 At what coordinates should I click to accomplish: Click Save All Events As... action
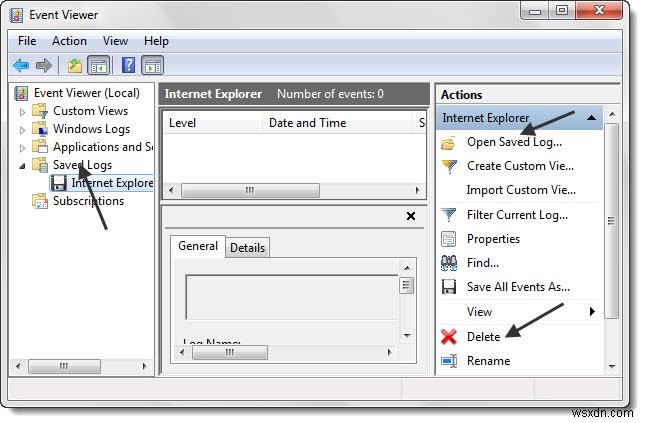click(518, 287)
